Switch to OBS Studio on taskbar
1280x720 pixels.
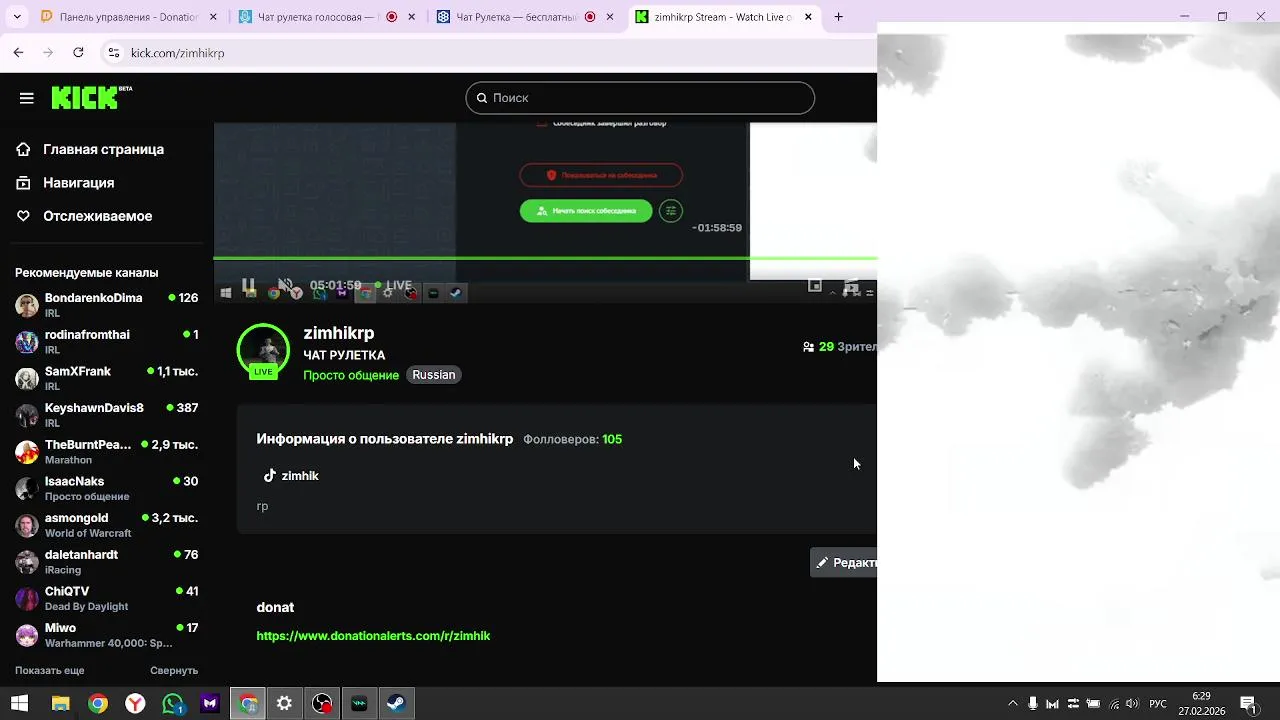click(322, 704)
